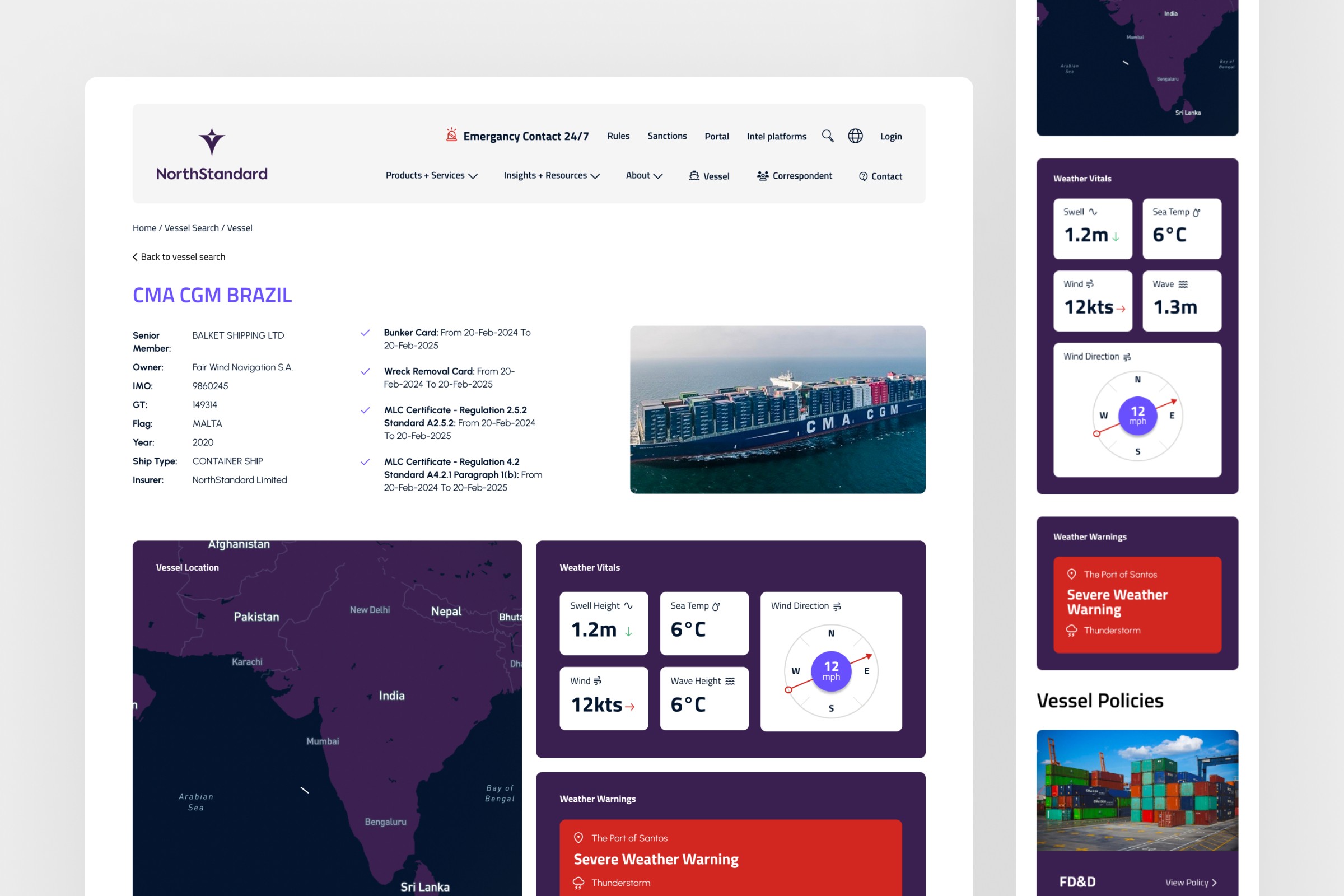The width and height of the screenshot is (1344, 896).
Task: Expand the Insights + Resources dropdown
Action: coord(552,176)
